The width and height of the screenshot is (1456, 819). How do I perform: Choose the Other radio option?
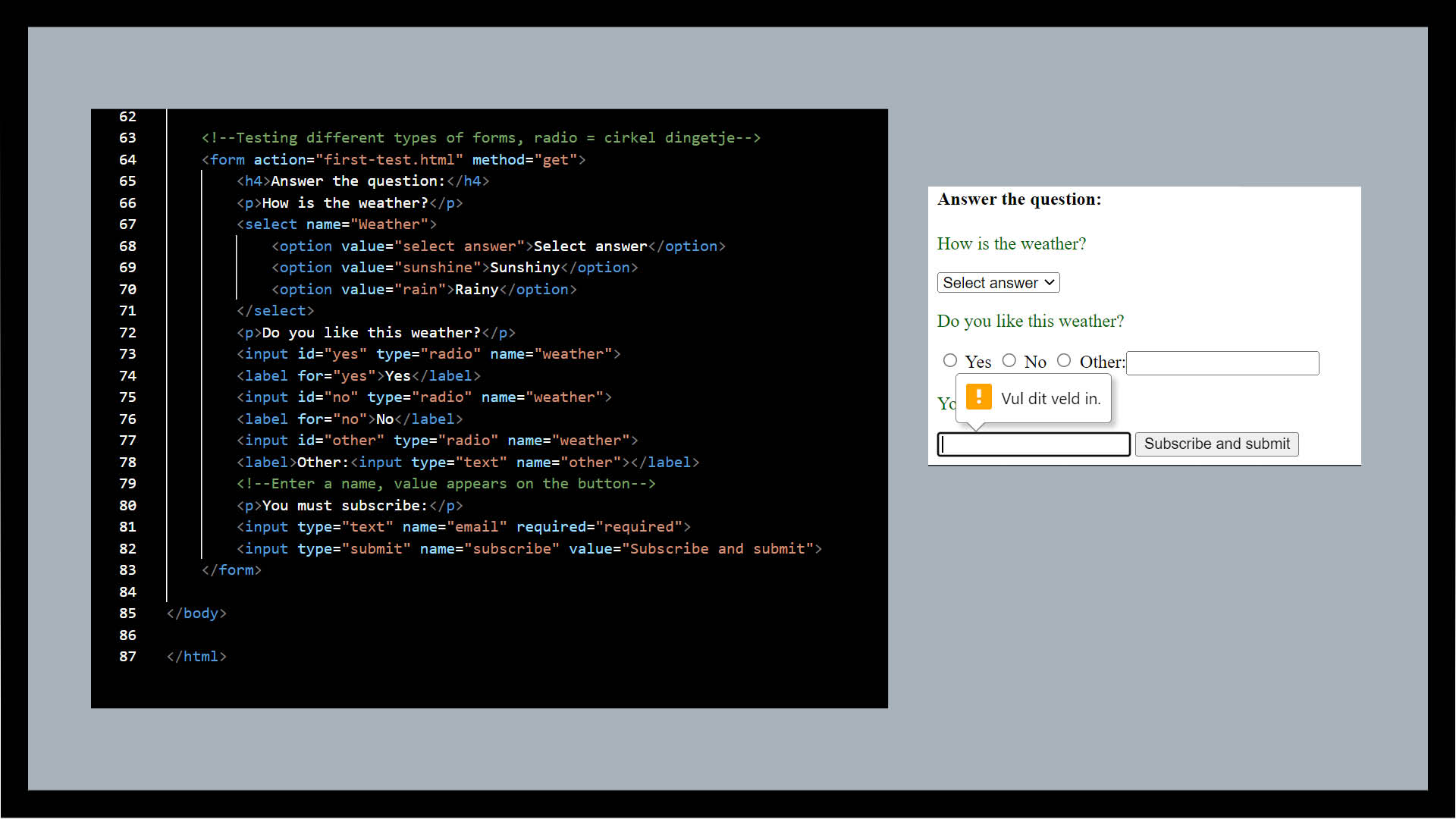1065,360
